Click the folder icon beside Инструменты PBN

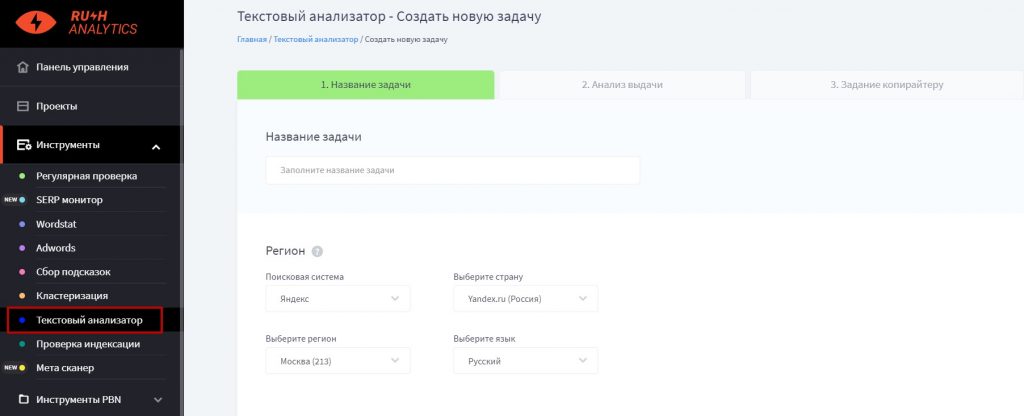click(x=23, y=399)
